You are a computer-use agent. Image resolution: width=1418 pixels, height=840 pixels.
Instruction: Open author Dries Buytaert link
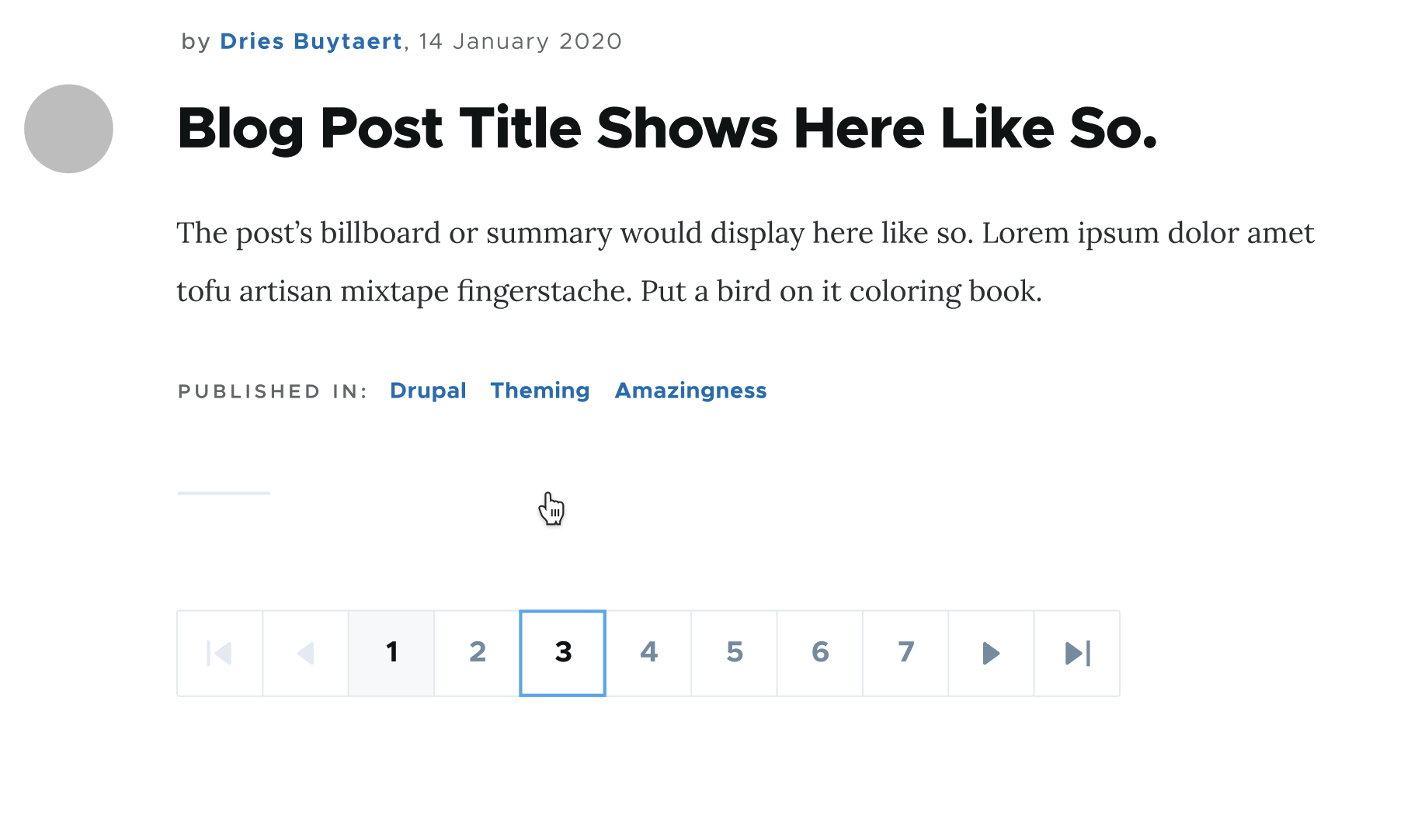(x=311, y=41)
